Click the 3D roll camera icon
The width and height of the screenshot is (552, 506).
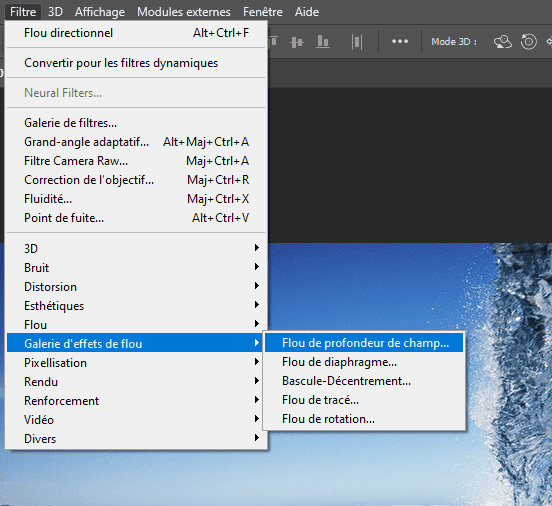tap(528, 42)
